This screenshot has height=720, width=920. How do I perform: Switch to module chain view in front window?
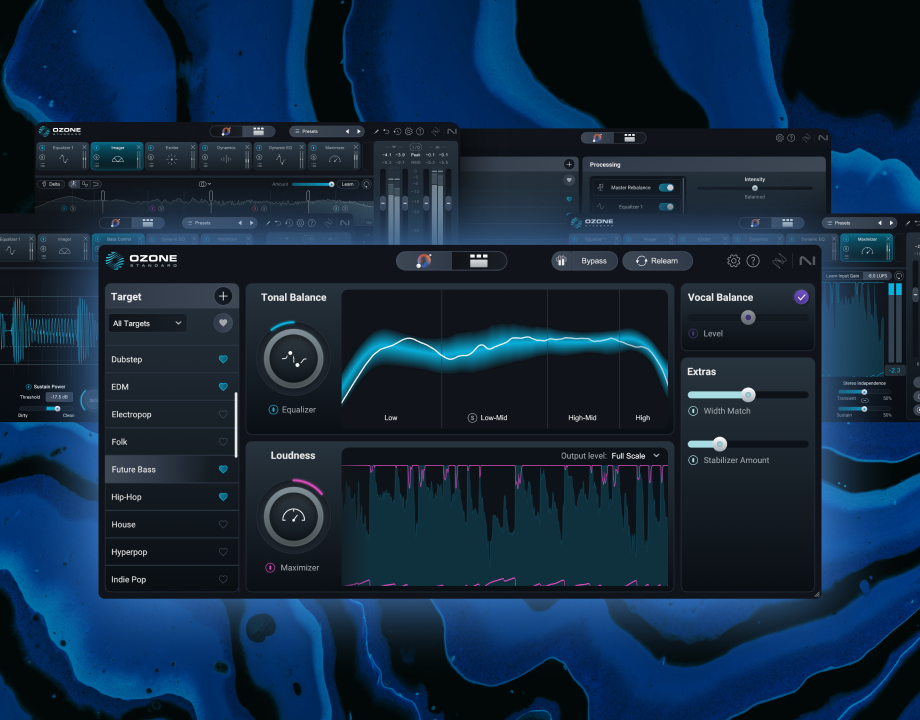tap(479, 261)
